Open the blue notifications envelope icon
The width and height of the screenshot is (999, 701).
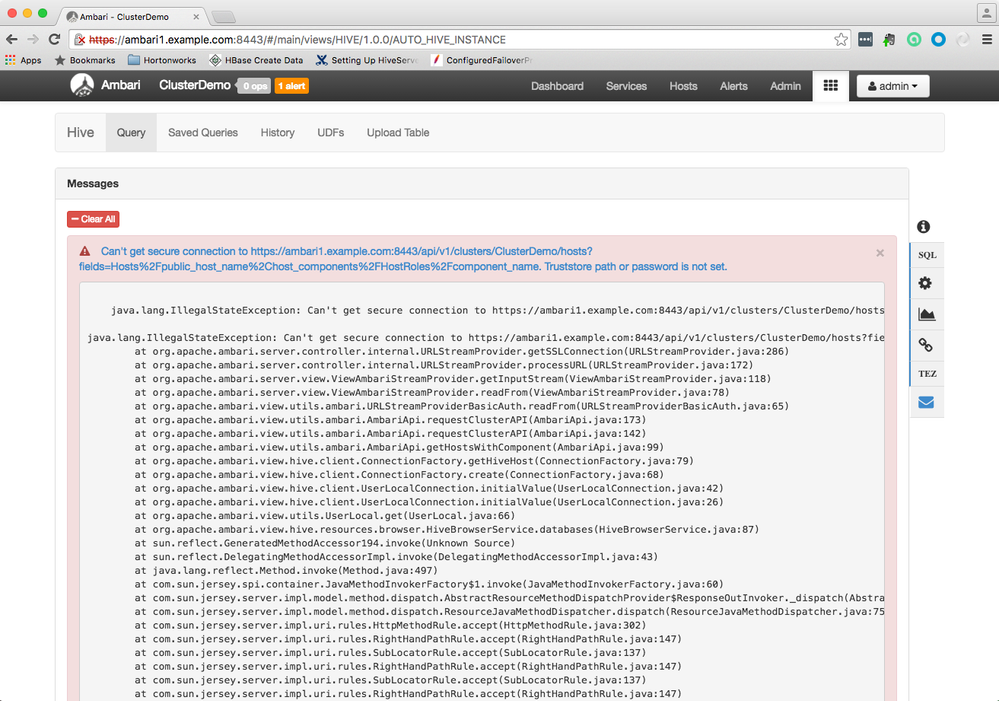[926, 402]
